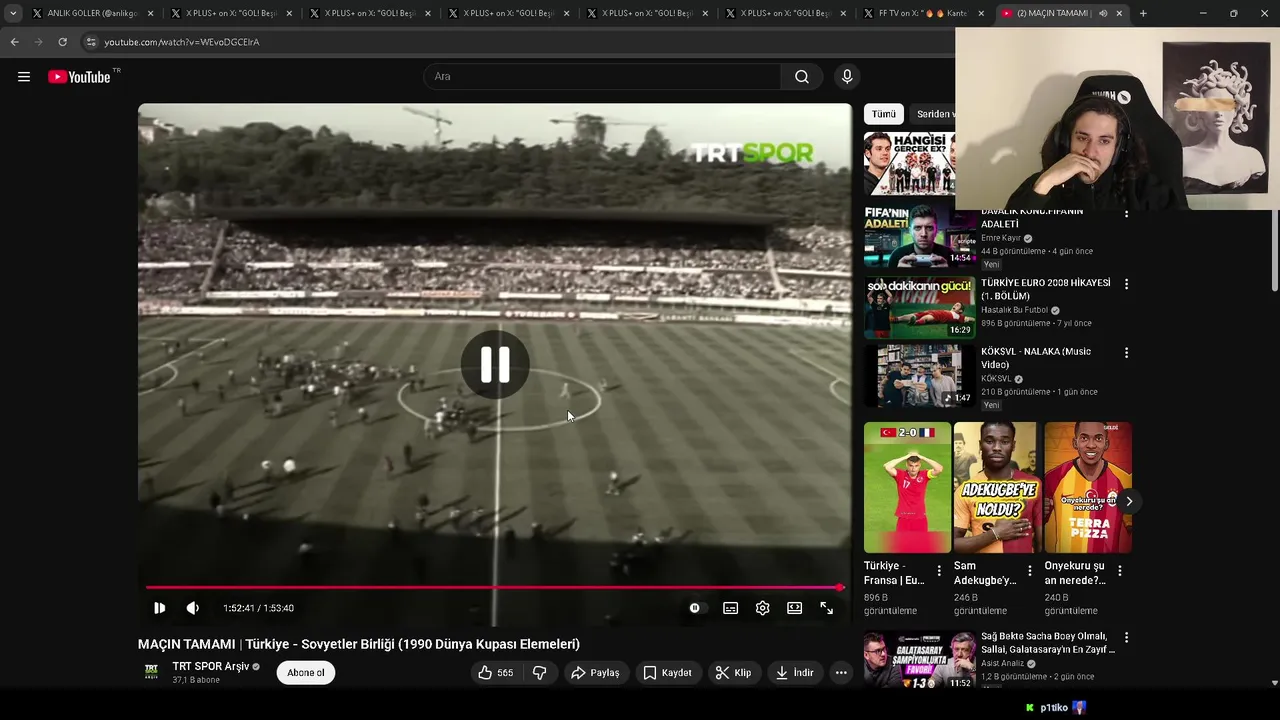
Task: Toggle the autoplay switch in player
Action: 695,608
